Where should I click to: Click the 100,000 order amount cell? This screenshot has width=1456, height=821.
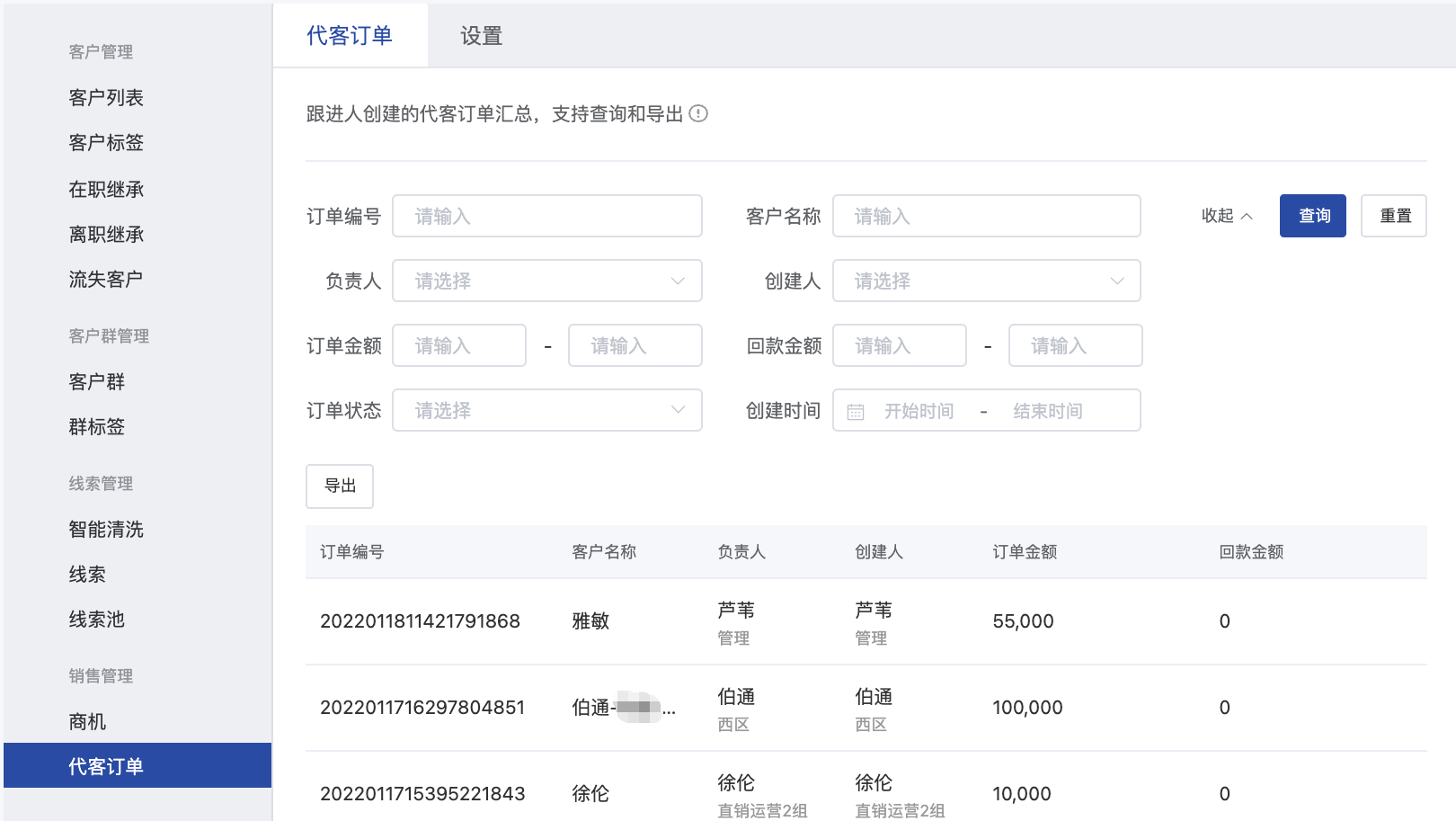tap(1027, 708)
